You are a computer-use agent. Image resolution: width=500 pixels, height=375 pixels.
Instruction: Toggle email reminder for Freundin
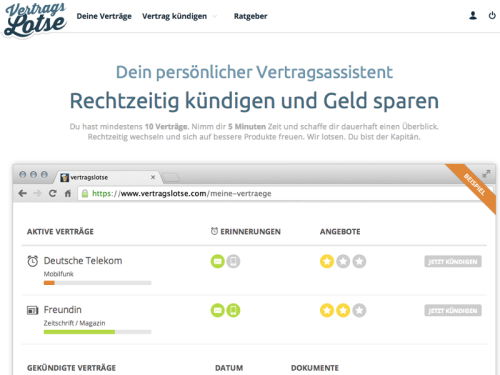217,311
